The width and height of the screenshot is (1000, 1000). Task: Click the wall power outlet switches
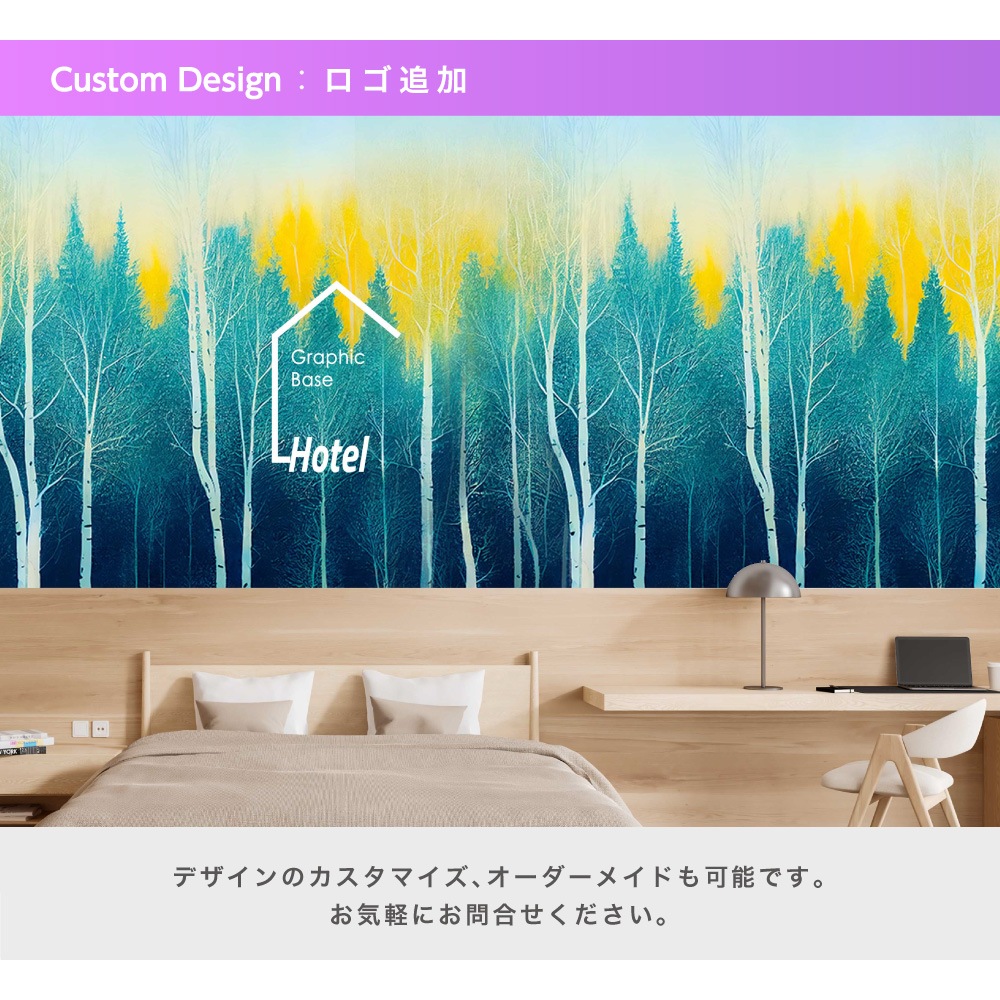pos(91,728)
